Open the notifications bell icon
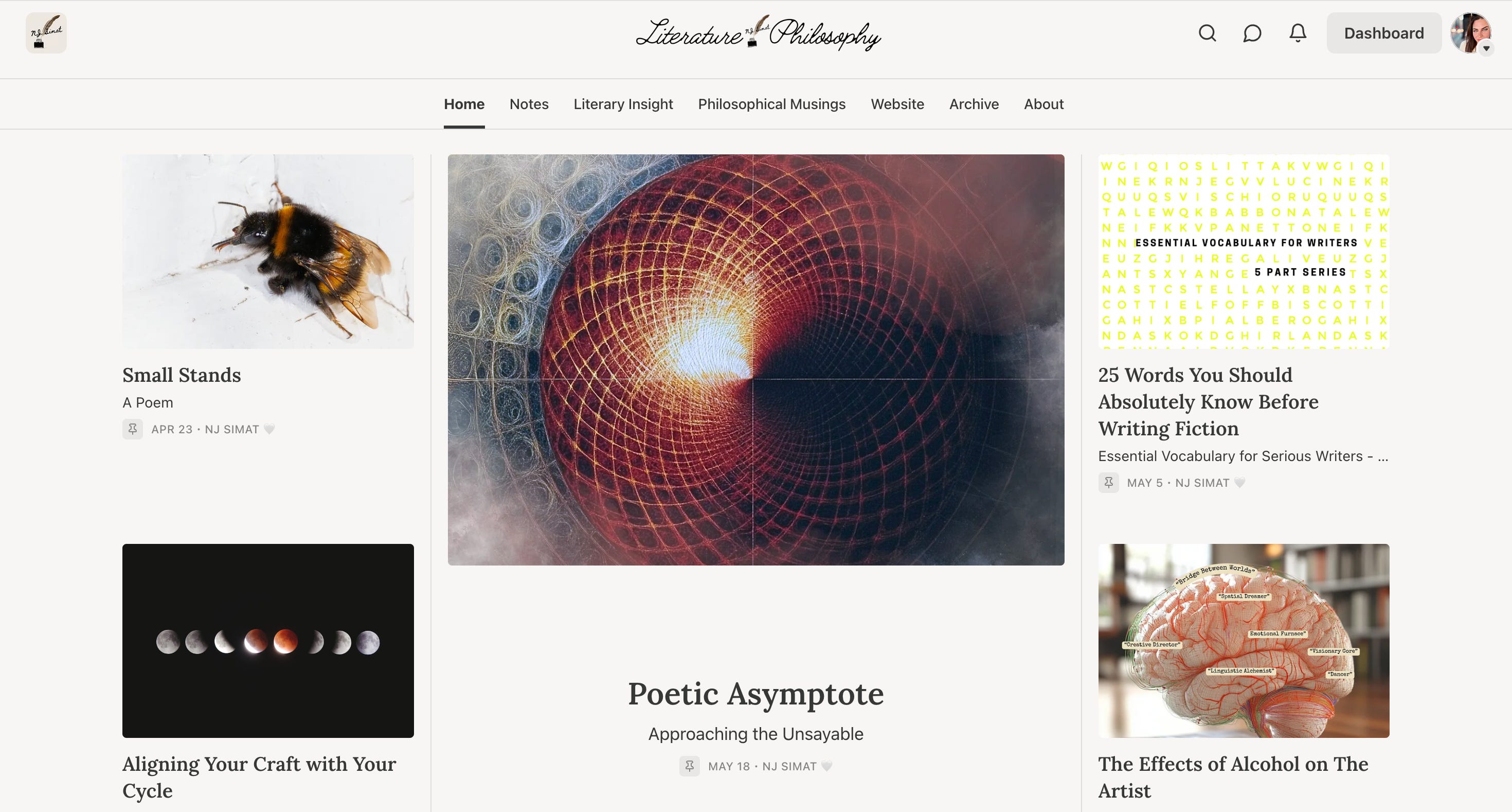This screenshot has width=1512, height=812. coord(1298,33)
